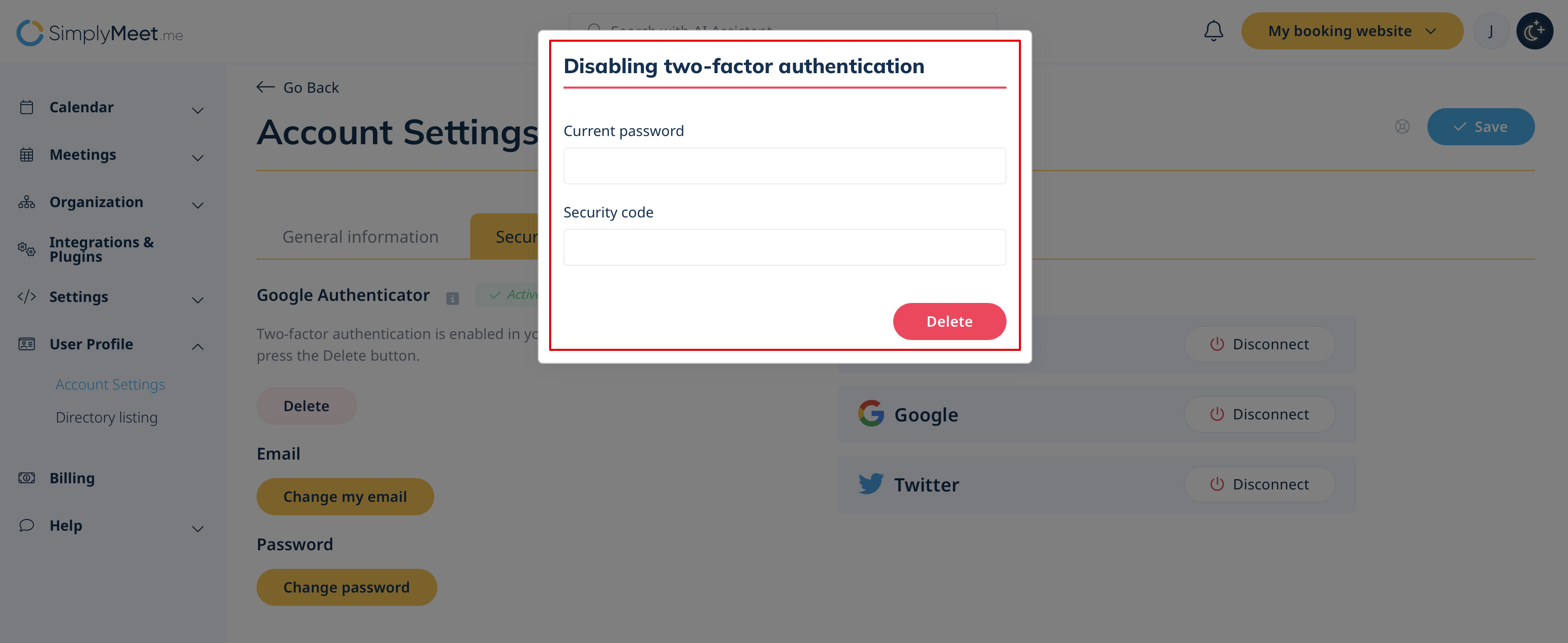
Task: Open the Billing sidebar item
Action: tap(72, 478)
